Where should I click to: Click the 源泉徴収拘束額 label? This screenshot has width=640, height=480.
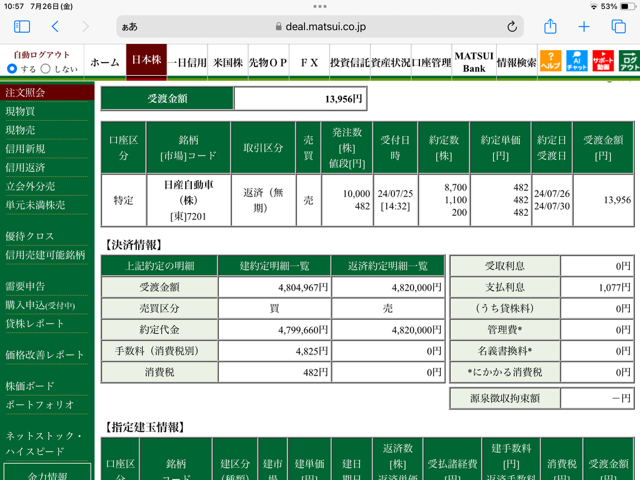click(505, 398)
